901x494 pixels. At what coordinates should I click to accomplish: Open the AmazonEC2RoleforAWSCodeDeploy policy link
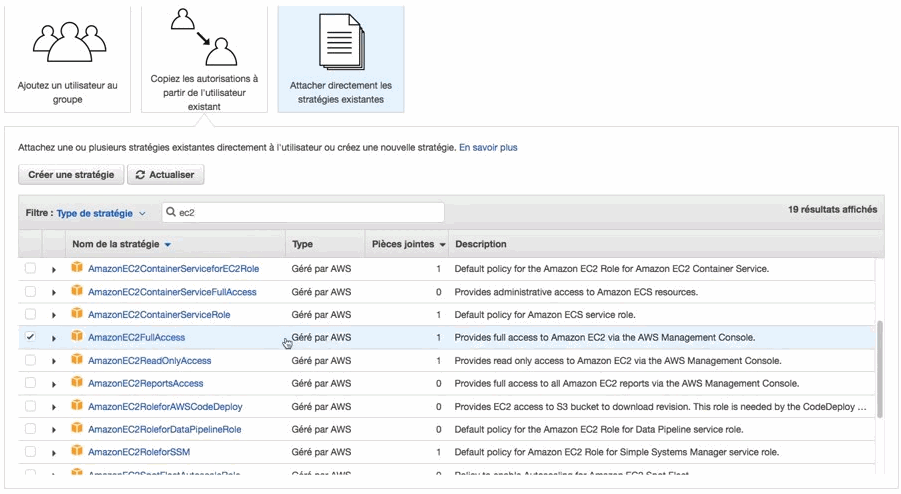tap(165, 407)
